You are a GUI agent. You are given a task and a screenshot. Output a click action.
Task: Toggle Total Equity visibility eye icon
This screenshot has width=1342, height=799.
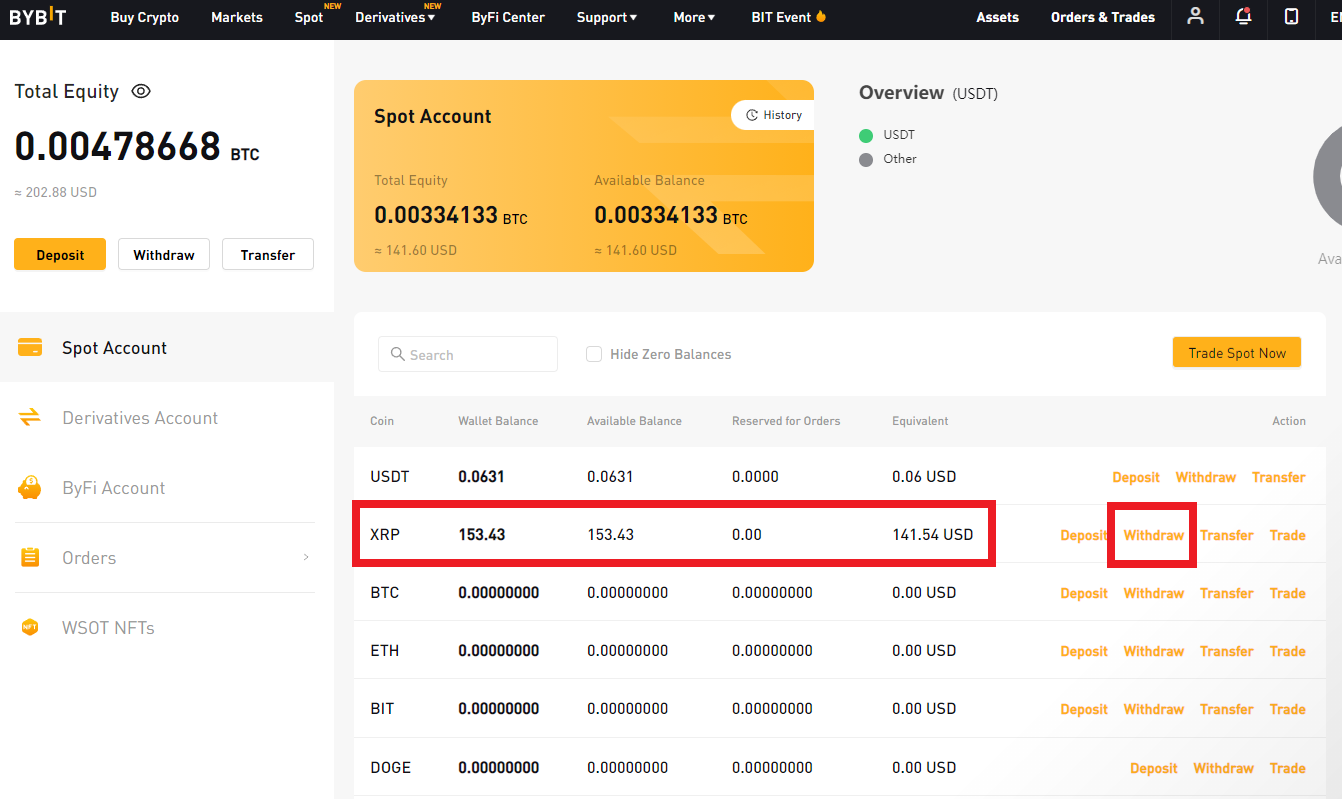(141, 91)
